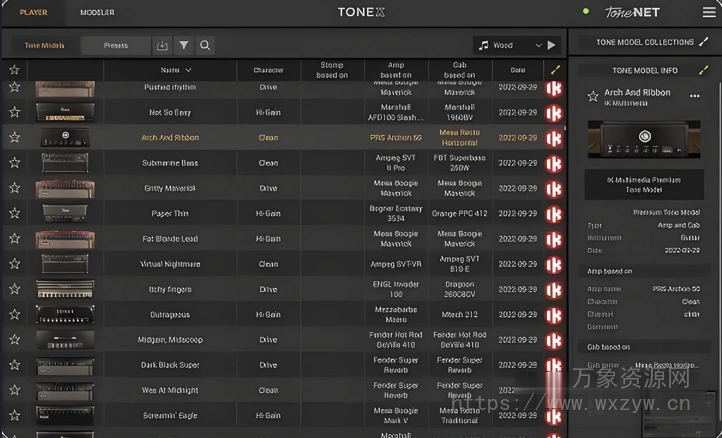The height and width of the screenshot is (438, 722).
Task: Open the filter funnel icon
Action: click(x=184, y=45)
